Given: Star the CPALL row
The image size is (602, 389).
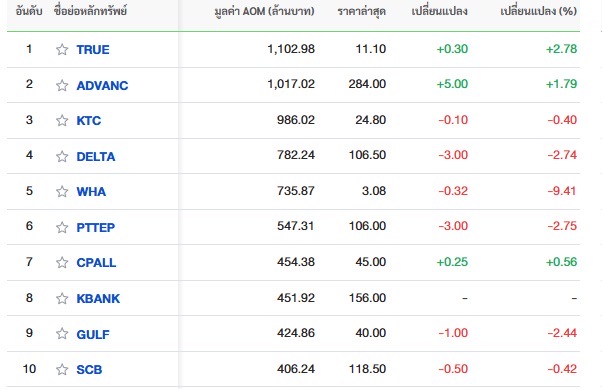Looking at the screenshot, I should pyautogui.click(x=62, y=262).
